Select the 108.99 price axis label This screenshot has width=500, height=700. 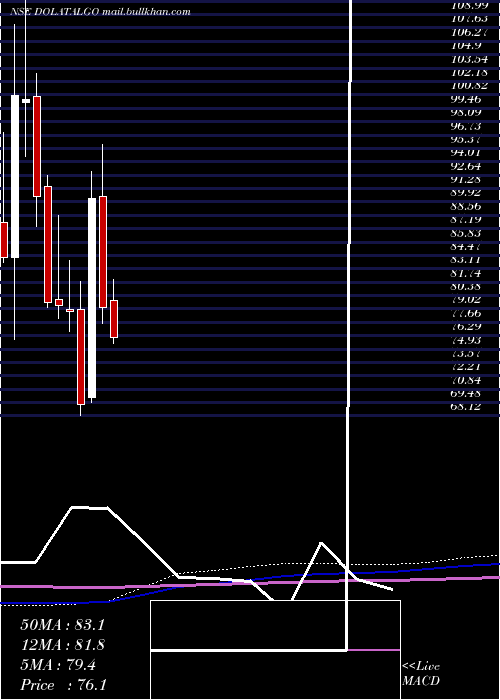(x=469, y=5)
